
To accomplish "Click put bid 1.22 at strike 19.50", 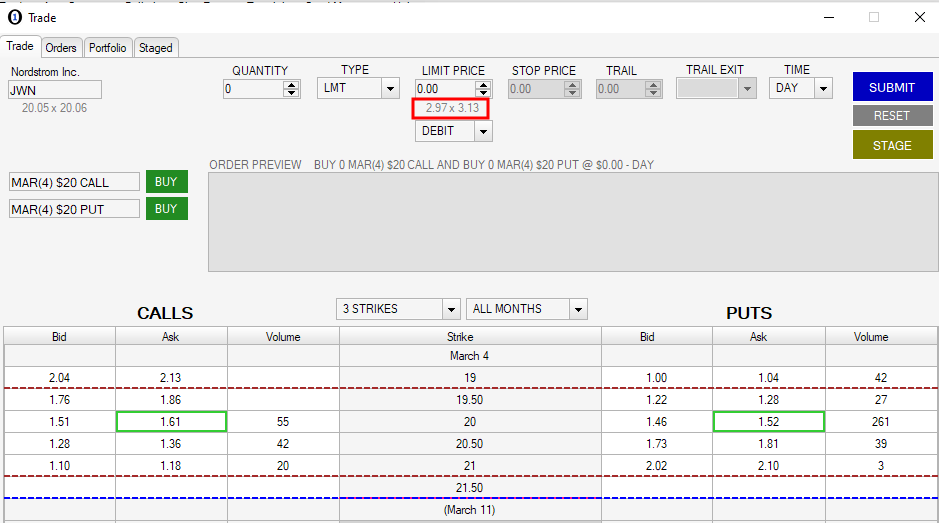I will pos(656,400).
